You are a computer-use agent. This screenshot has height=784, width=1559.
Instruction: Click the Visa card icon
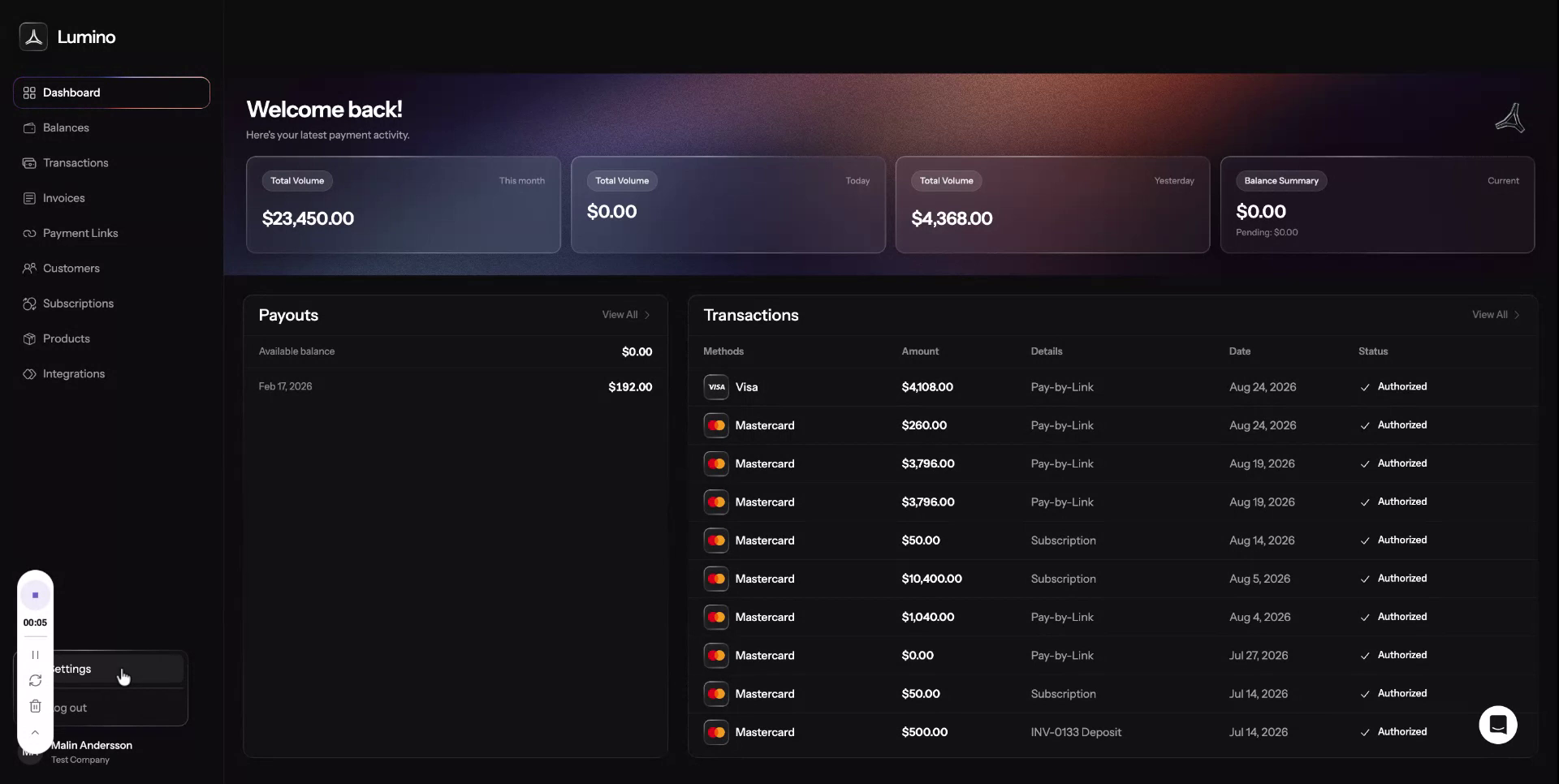pyautogui.click(x=716, y=387)
